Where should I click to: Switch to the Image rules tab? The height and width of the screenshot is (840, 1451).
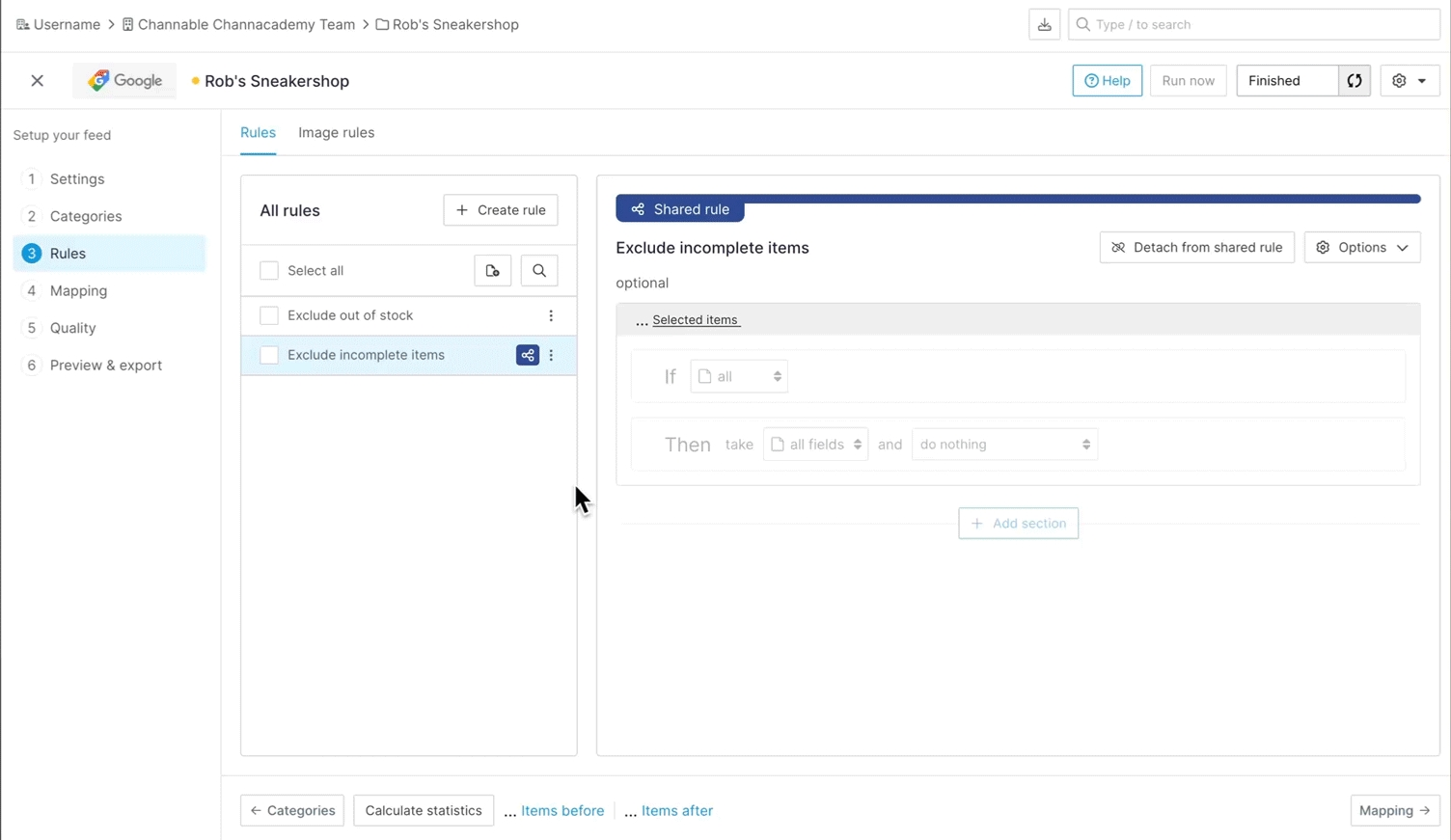(x=336, y=133)
